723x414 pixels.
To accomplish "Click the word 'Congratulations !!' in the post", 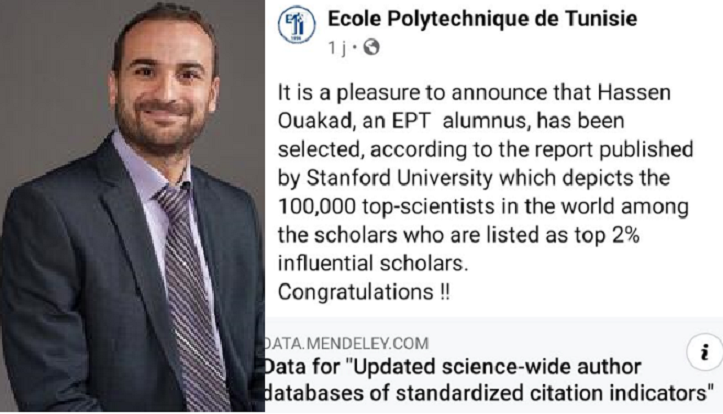I will coord(362,293).
